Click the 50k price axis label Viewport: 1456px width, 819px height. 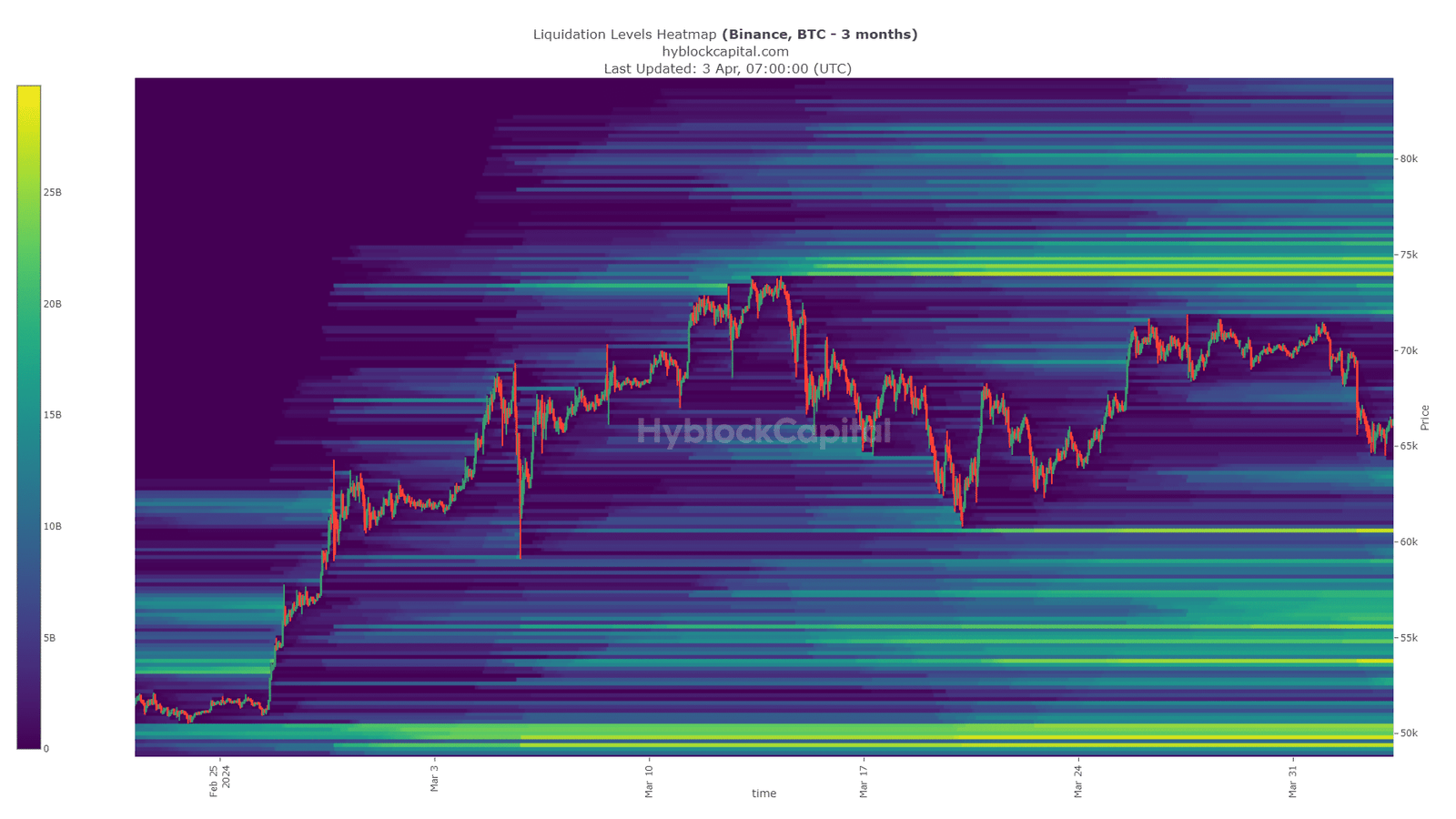point(1409,733)
